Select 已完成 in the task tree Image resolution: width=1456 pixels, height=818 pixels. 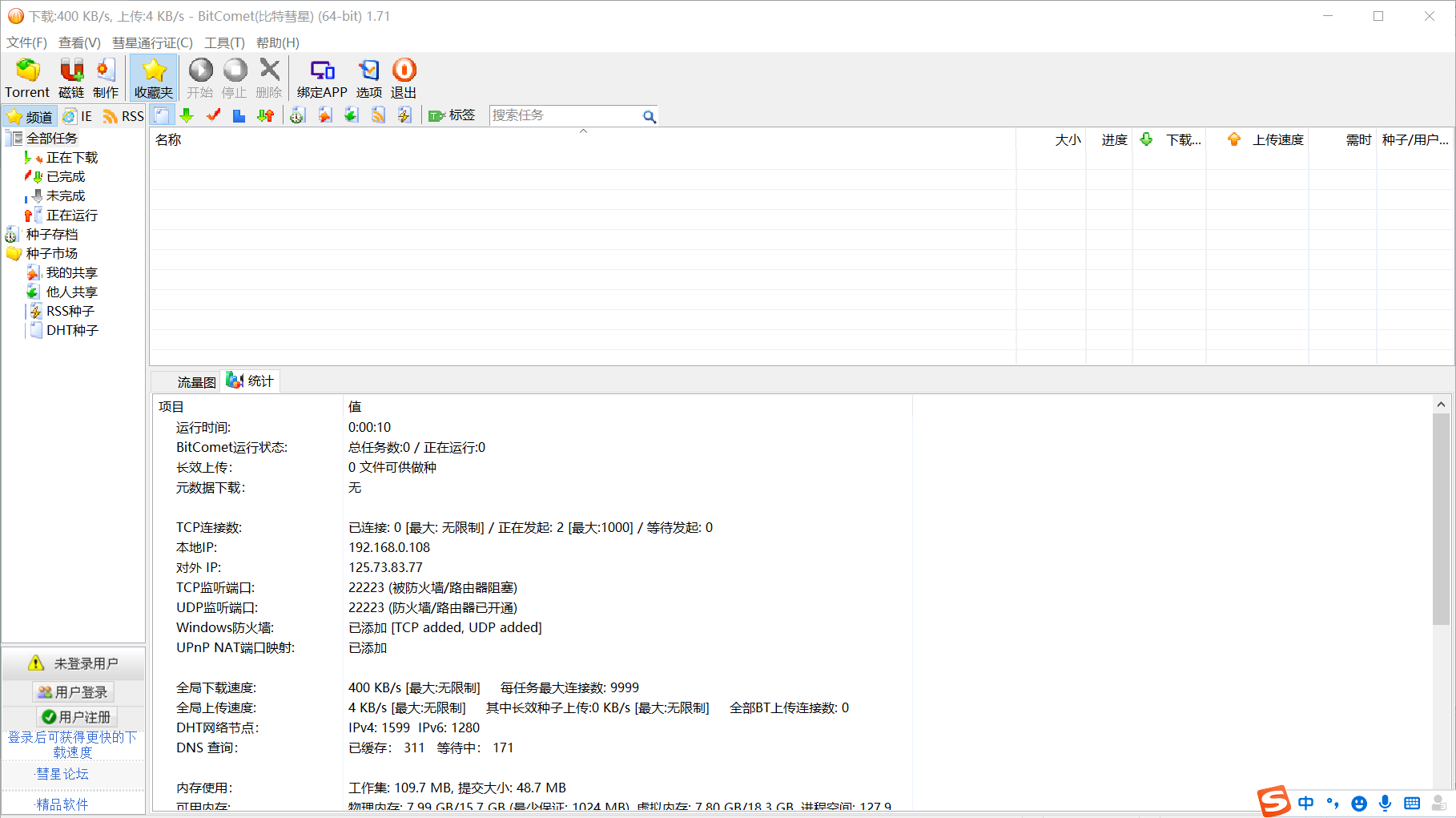66,177
